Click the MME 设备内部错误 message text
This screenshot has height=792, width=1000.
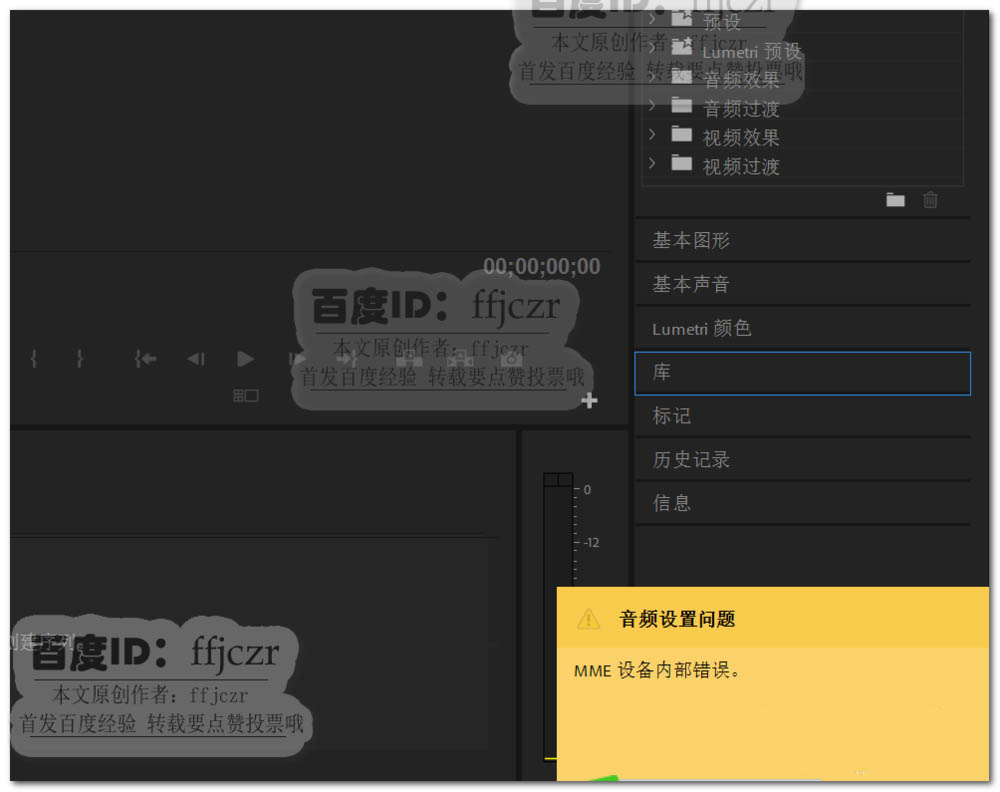657,670
